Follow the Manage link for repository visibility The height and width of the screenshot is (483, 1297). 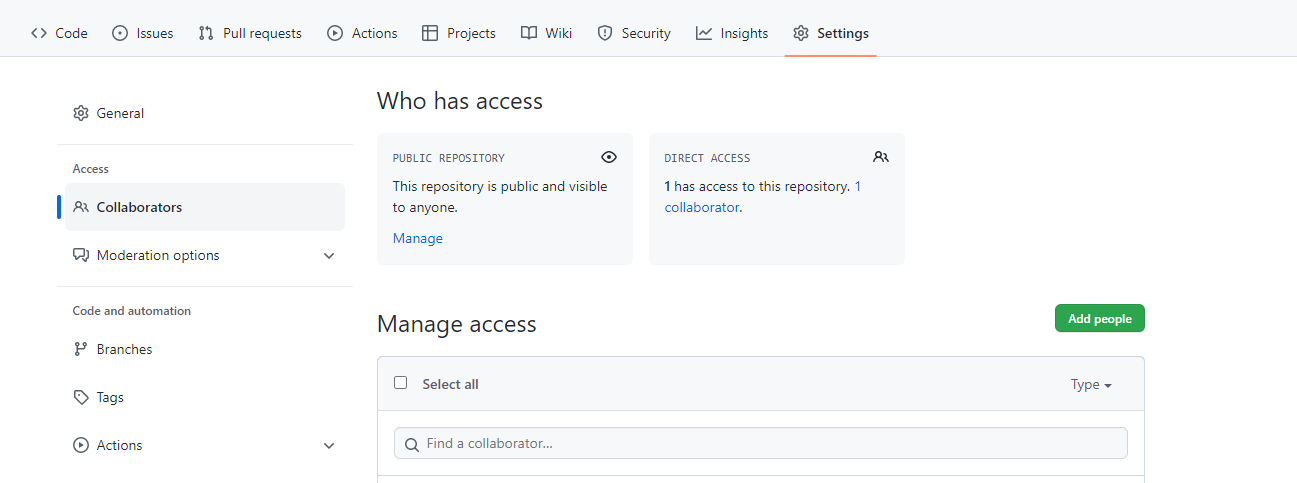pos(417,238)
